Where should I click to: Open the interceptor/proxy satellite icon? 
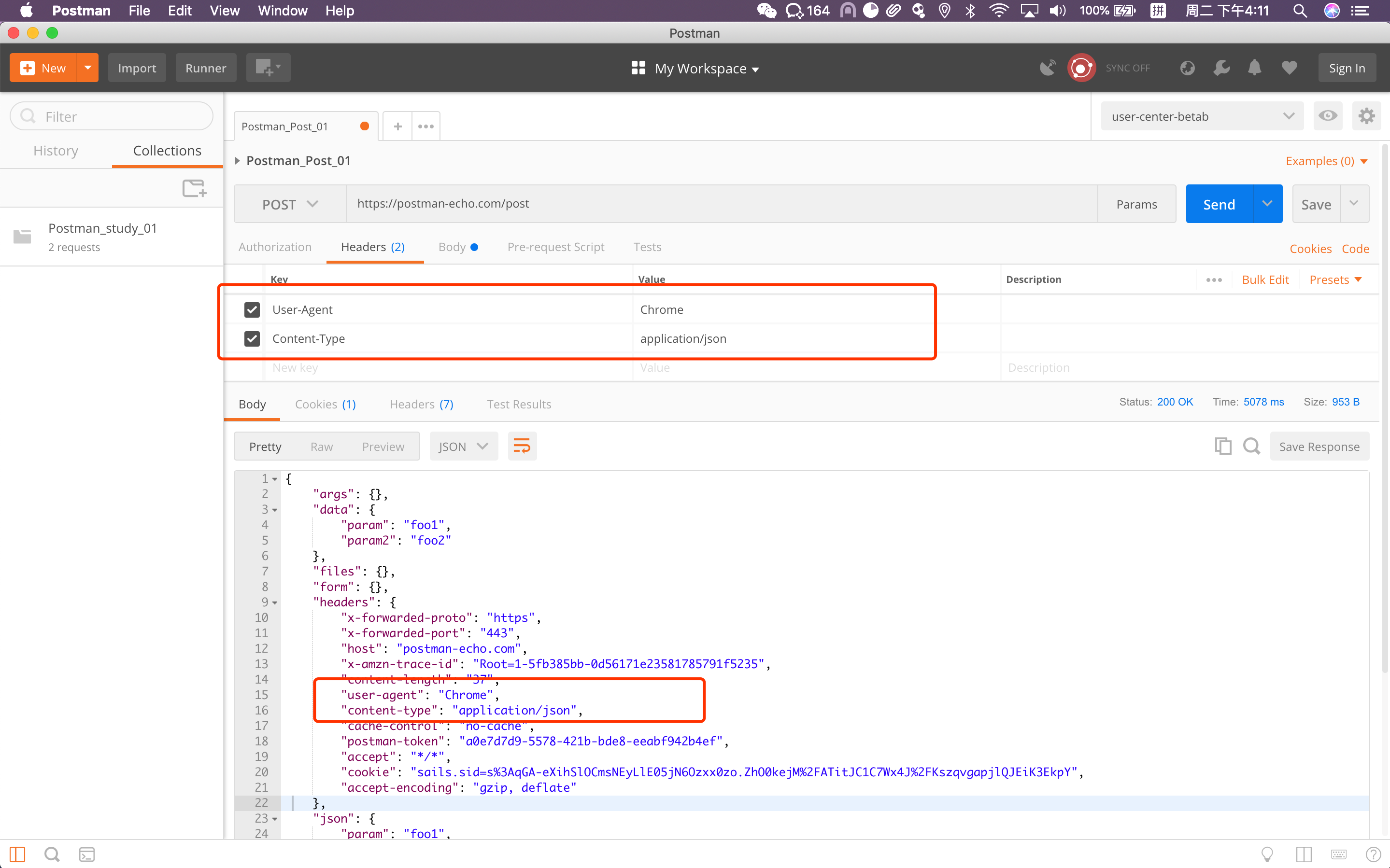click(1047, 68)
